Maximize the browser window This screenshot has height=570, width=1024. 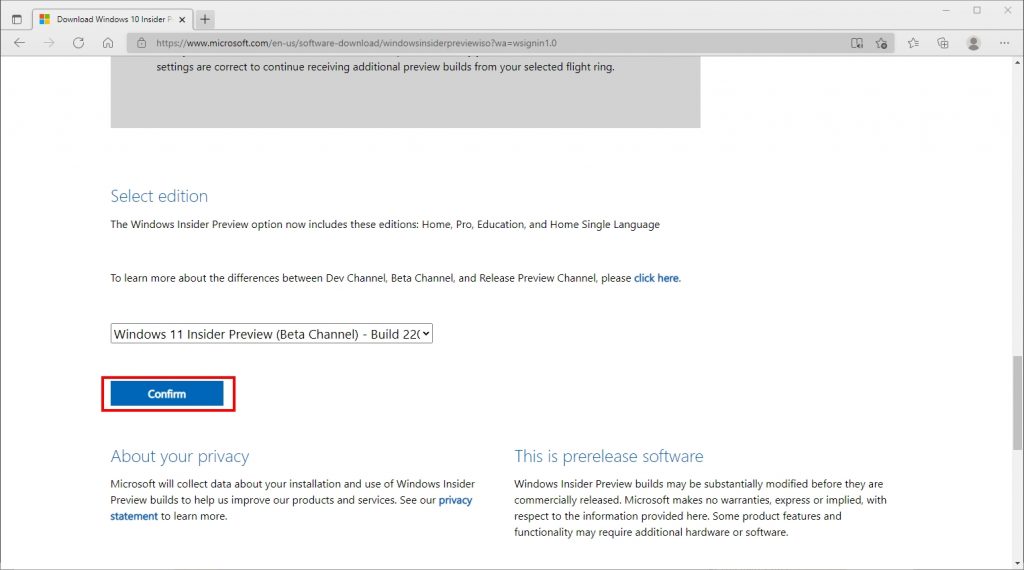[x=977, y=10]
